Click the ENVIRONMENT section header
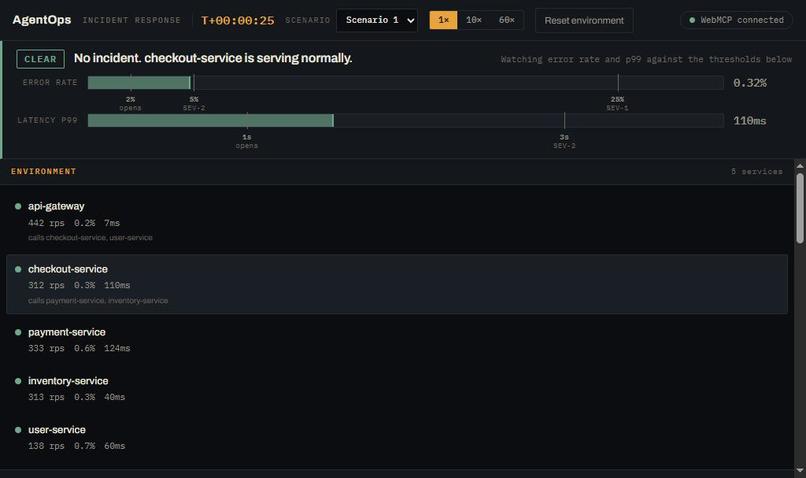806x478 pixels. (44, 171)
